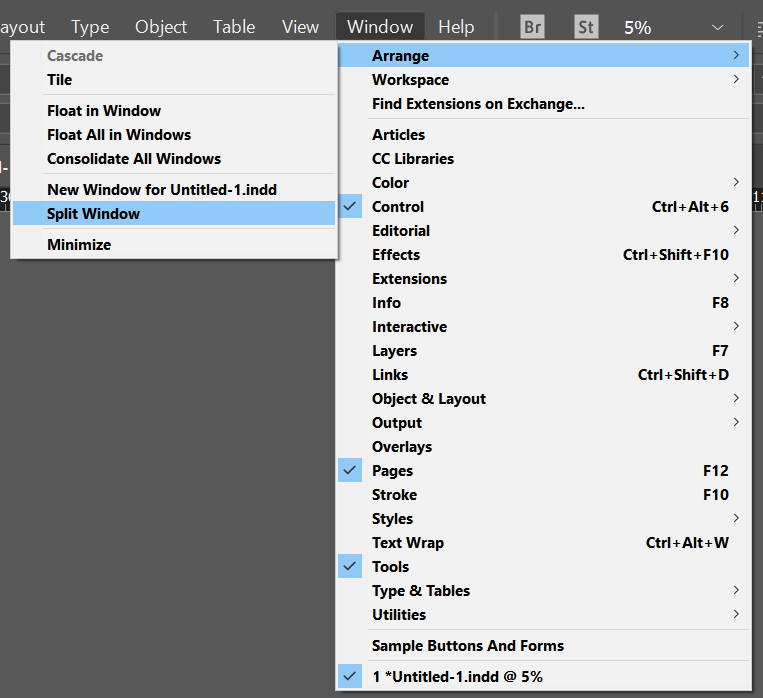Open the Links panel

544,375
